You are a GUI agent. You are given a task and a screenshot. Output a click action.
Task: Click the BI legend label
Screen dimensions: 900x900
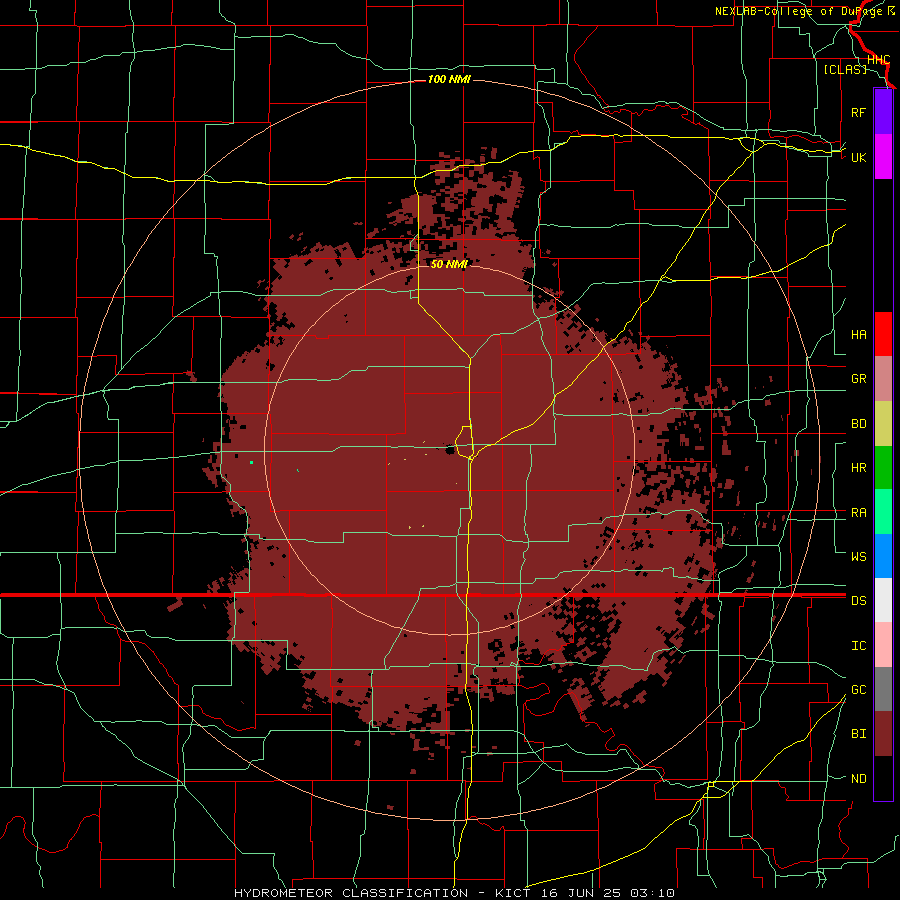(x=859, y=734)
